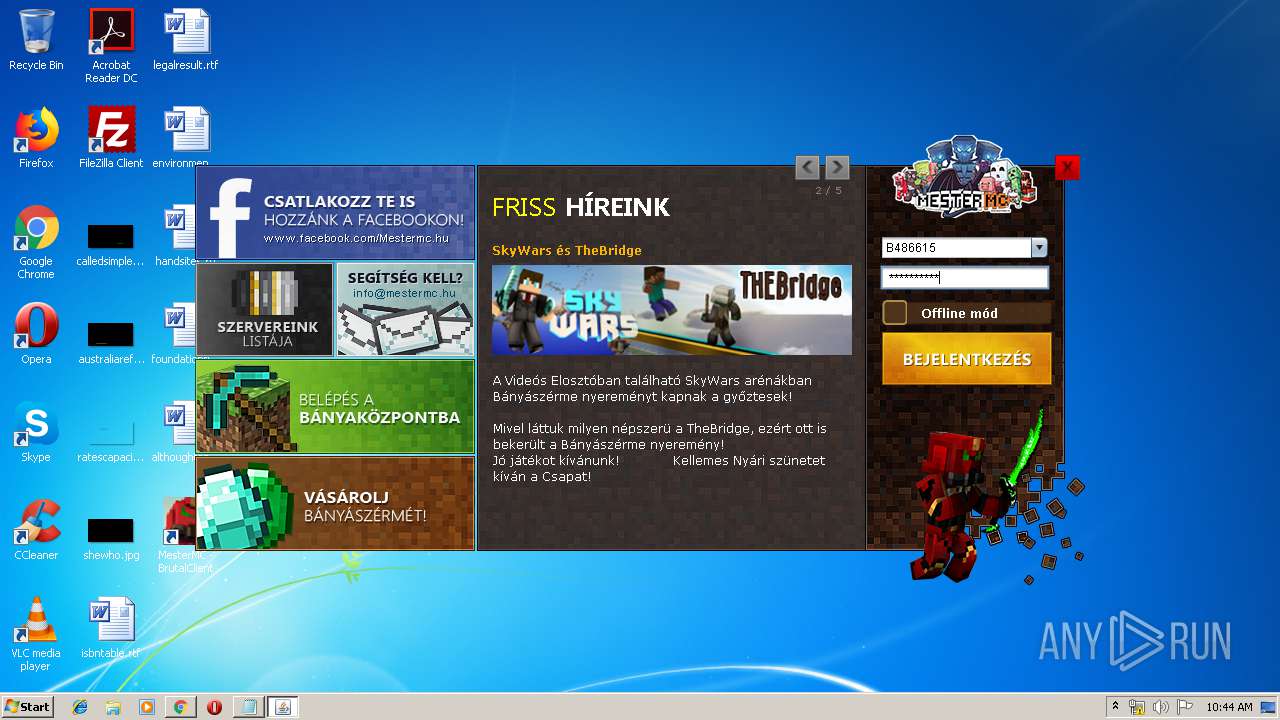Open the ratescapaci file icon
Viewport: 1280px width, 720px height.
pyautogui.click(x=111, y=439)
